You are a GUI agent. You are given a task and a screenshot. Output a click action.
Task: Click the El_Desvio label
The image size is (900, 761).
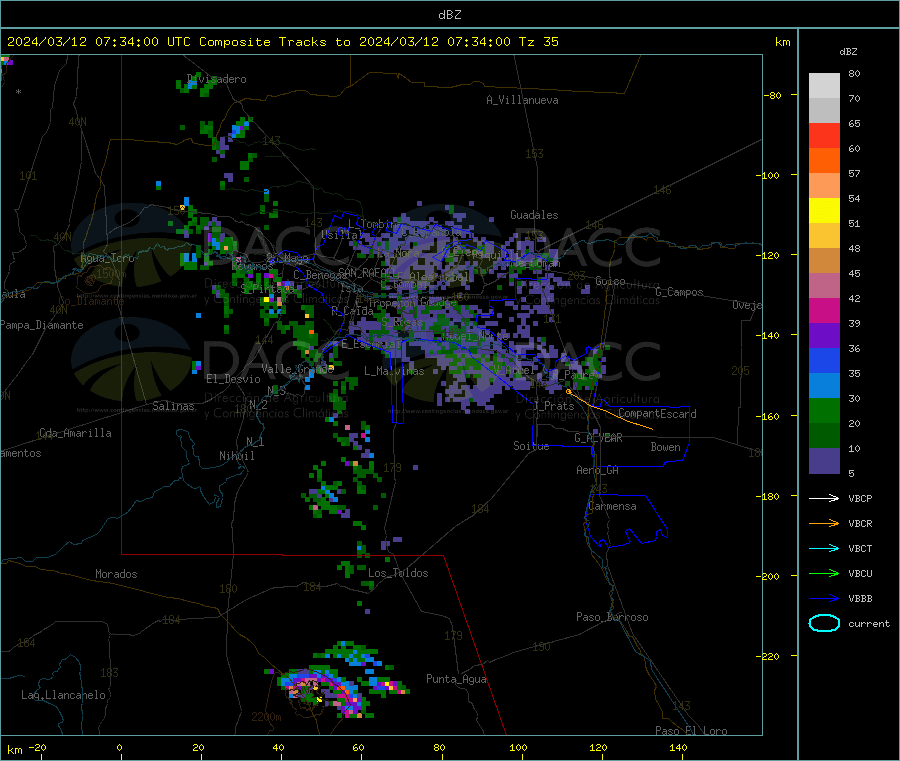coord(233,379)
